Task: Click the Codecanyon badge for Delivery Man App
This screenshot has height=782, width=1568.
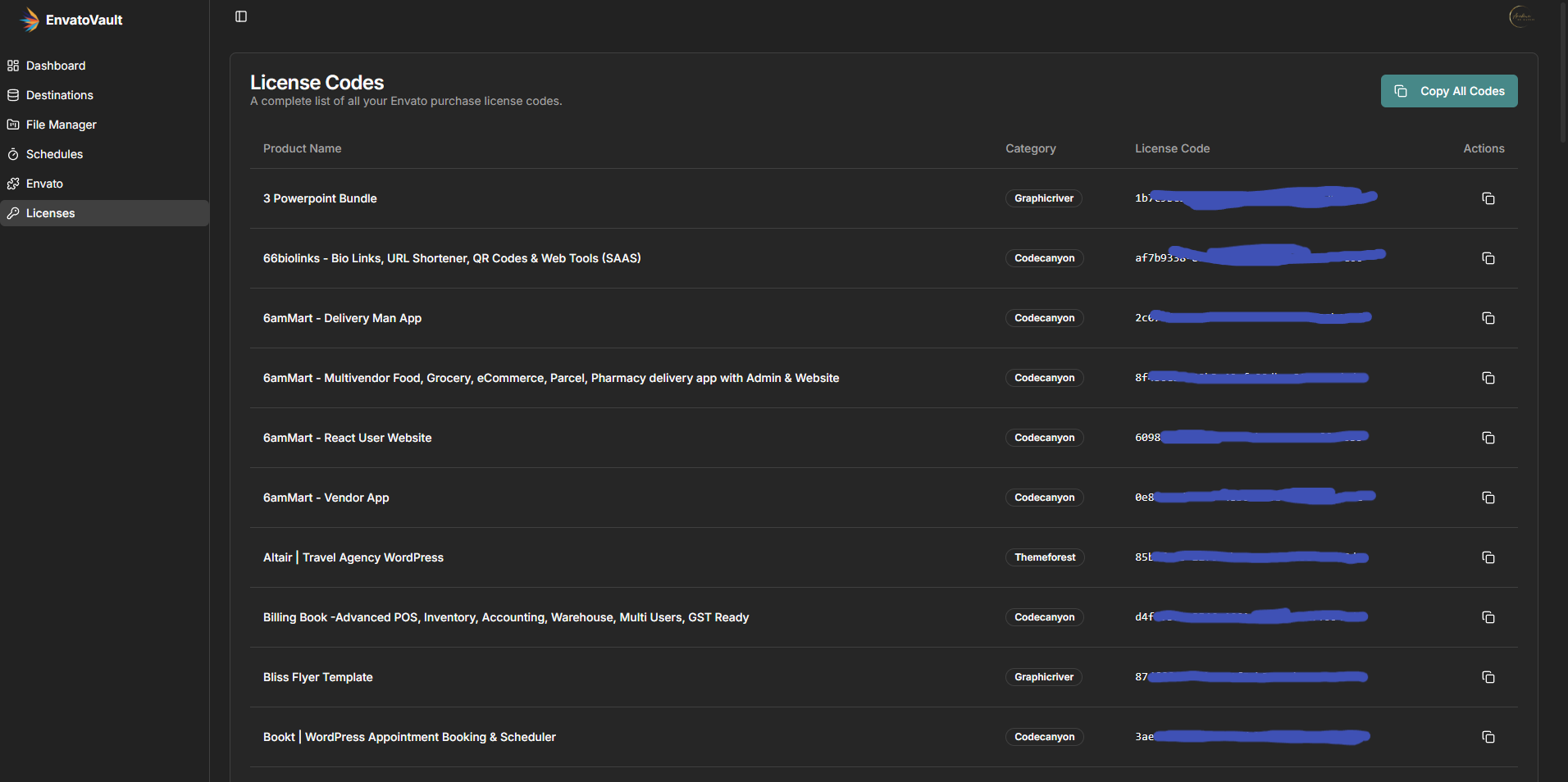Action: [1045, 318]
